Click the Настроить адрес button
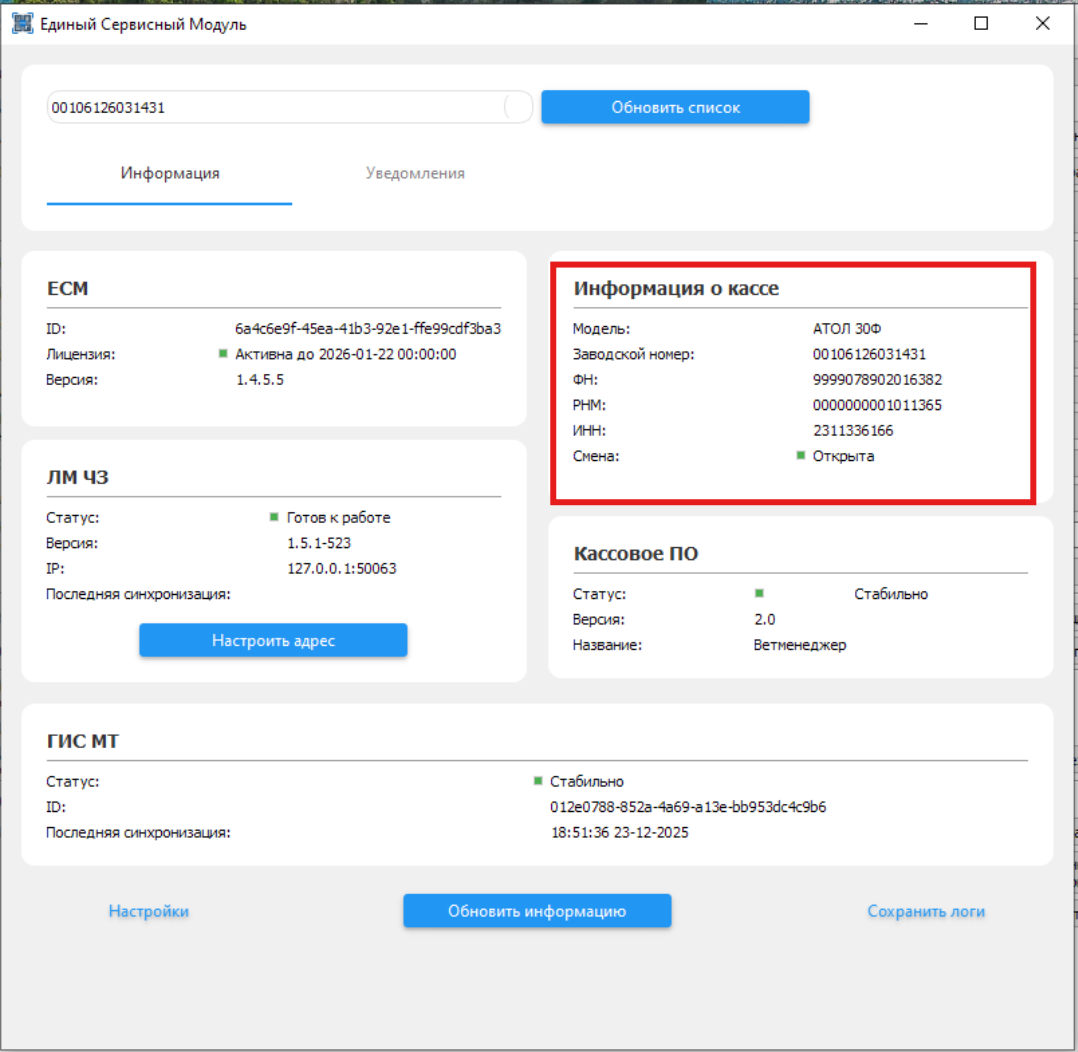The width and height of the screenshot is (1078, 1052). [273, 640]
